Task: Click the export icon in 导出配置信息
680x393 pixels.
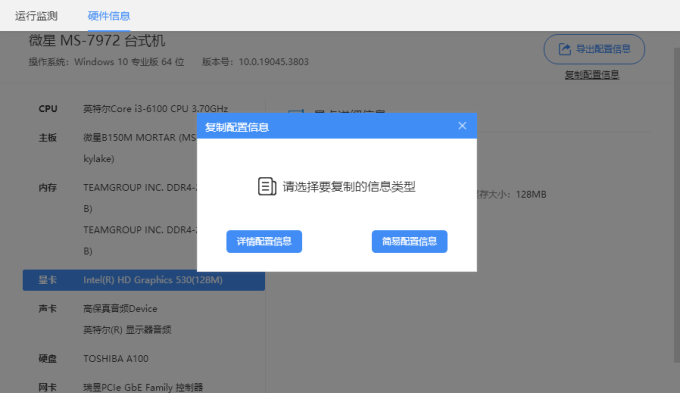Action: pos(564,49)
